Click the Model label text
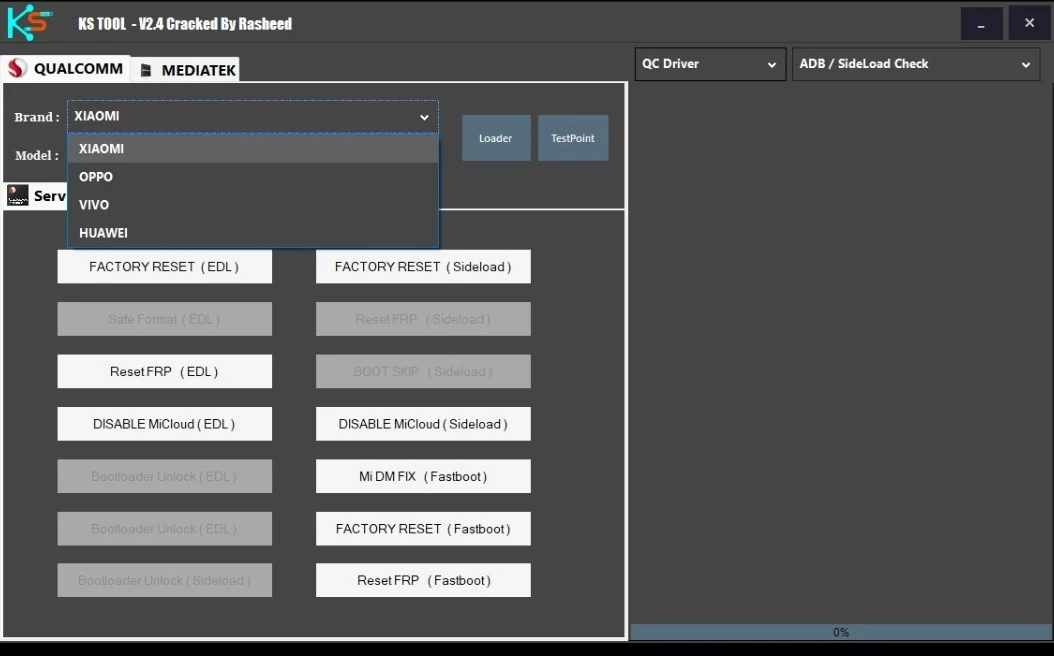This screenshot has height=656, width=1054. click(36, 155)
